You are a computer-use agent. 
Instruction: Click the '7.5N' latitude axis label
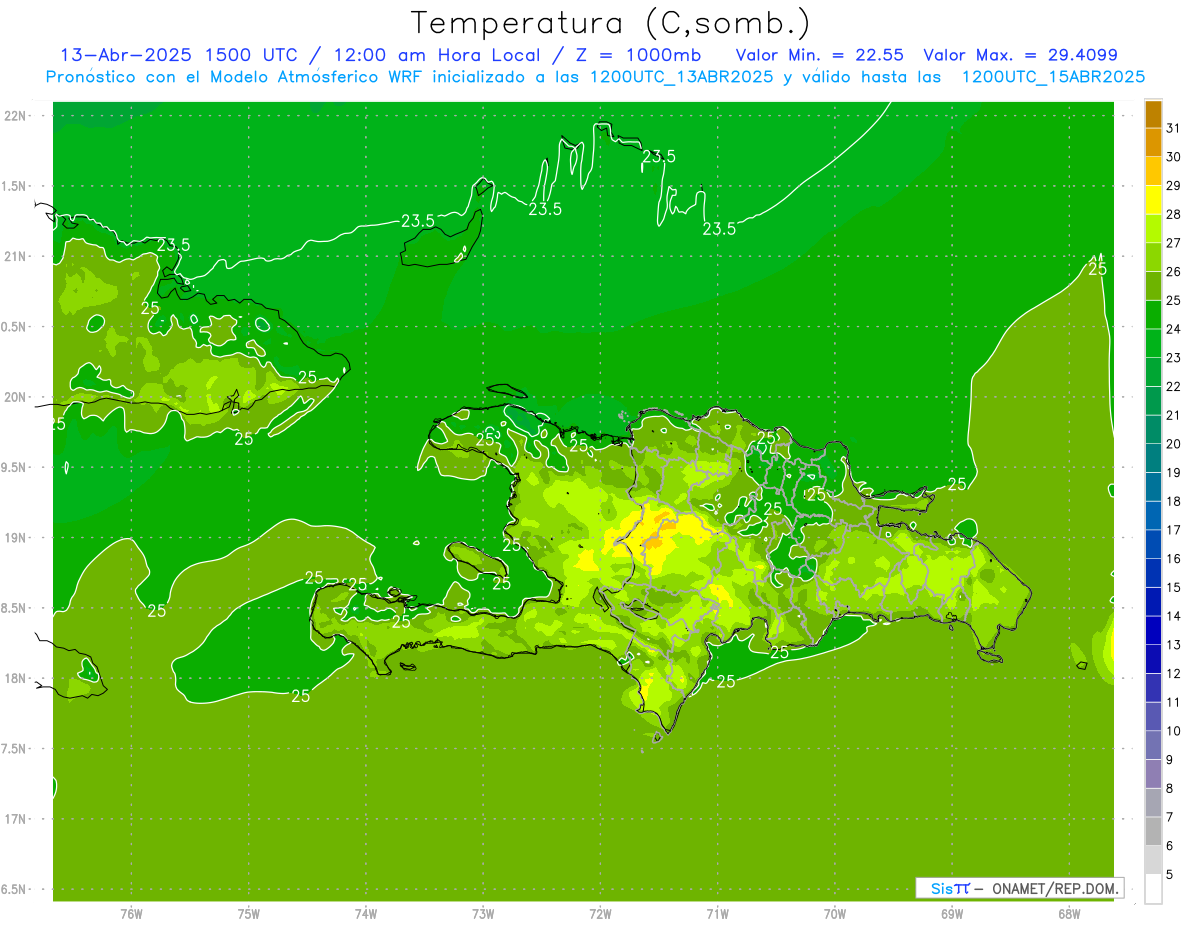click(14, 749)
